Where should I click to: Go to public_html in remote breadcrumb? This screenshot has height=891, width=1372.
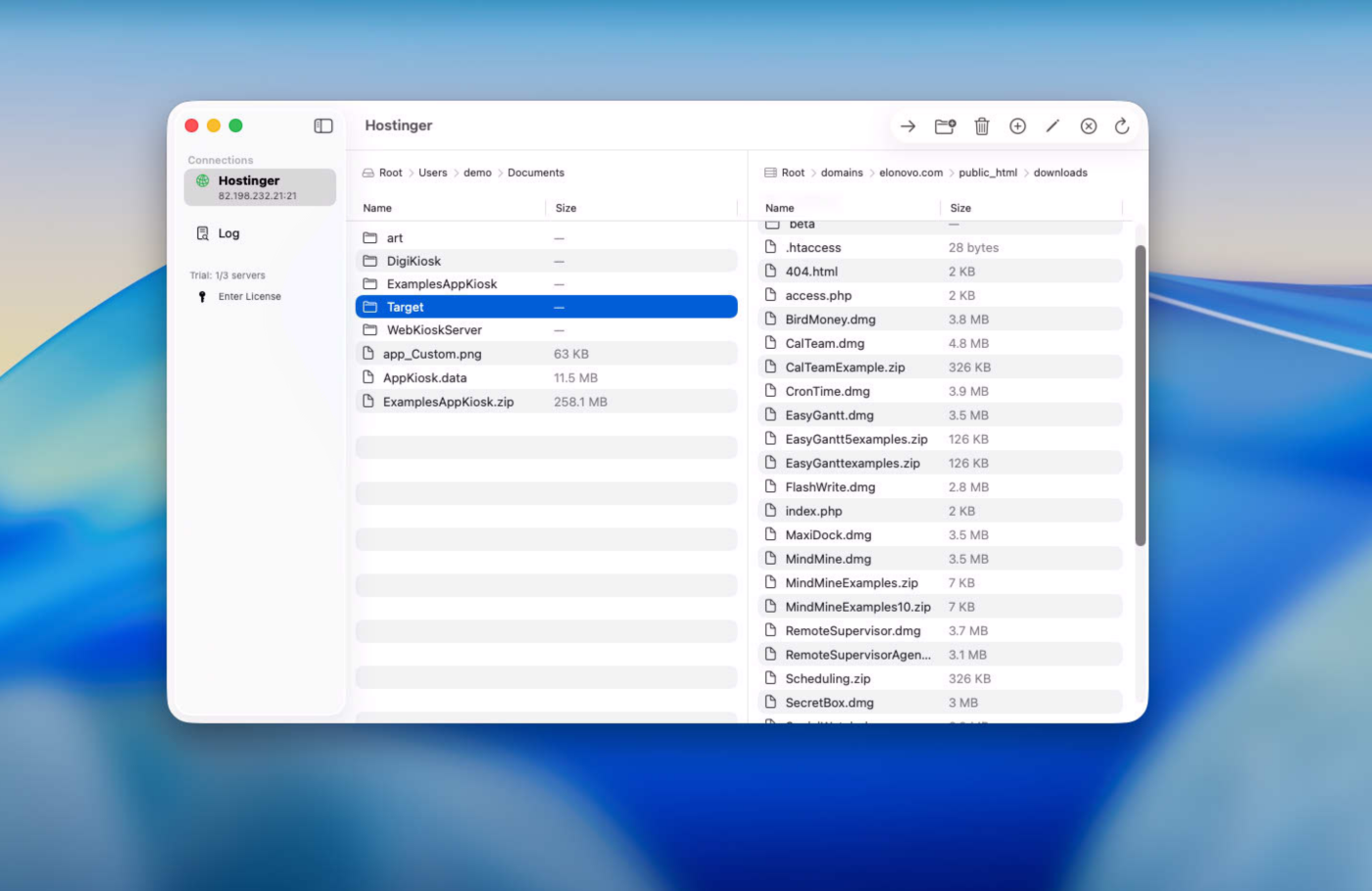tap(987, 173)
